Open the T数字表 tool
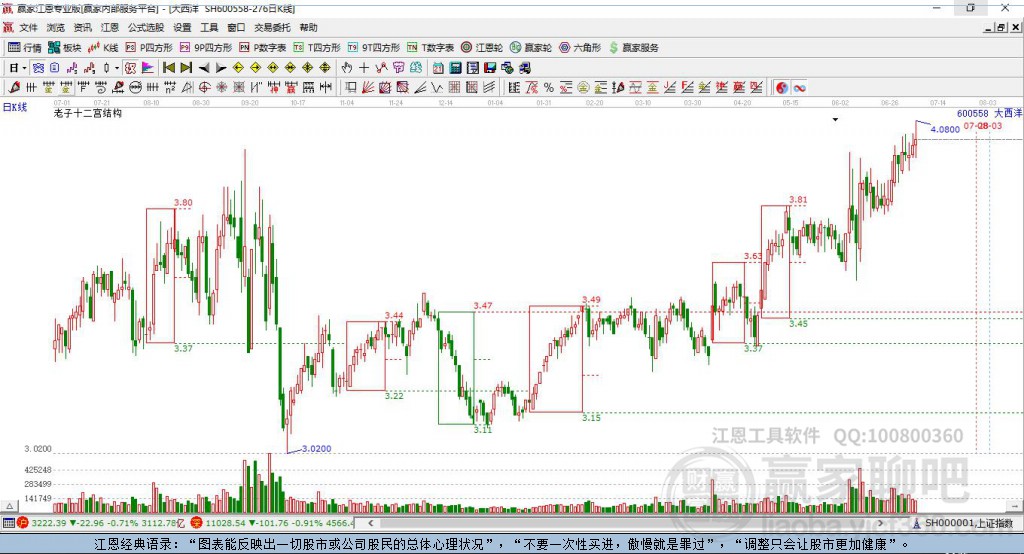This screenshot has height=554, width=1024. (x=430, y=48)
